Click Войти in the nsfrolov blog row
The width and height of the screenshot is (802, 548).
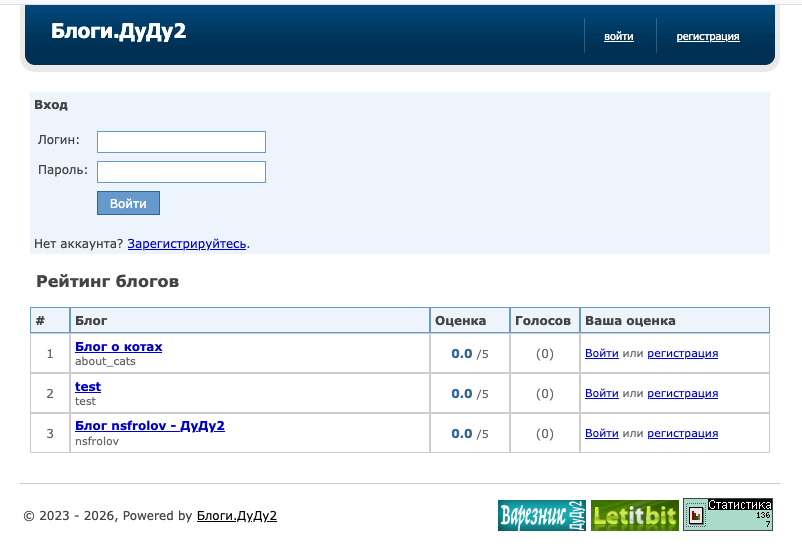(x=602, y=433)
